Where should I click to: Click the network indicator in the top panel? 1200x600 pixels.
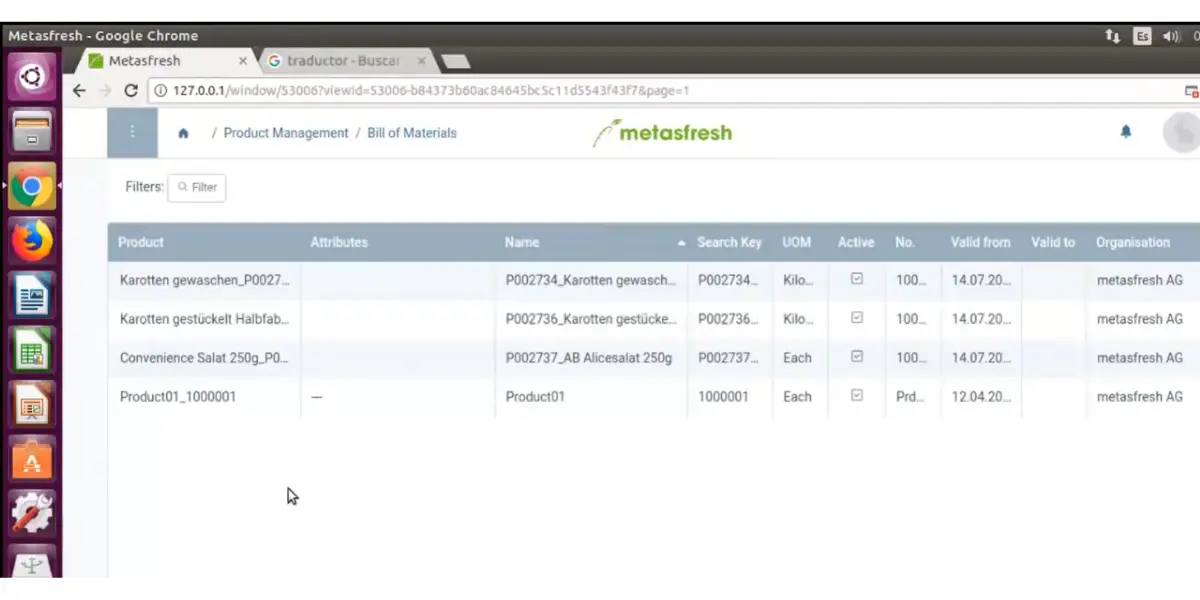pos(1113,35)
